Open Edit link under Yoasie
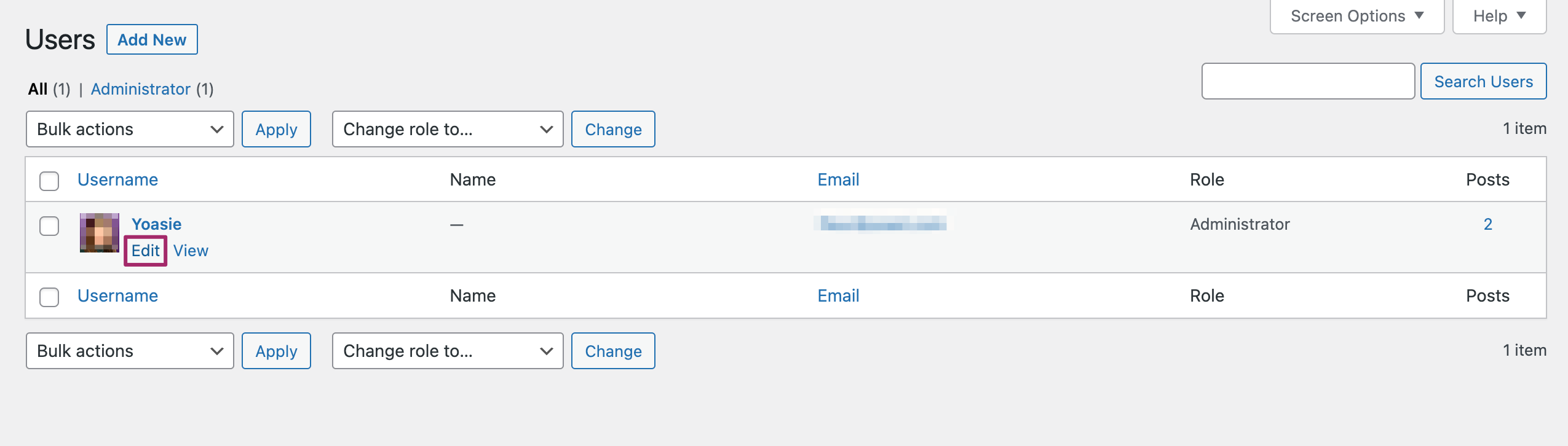 [x=146, y=251]
